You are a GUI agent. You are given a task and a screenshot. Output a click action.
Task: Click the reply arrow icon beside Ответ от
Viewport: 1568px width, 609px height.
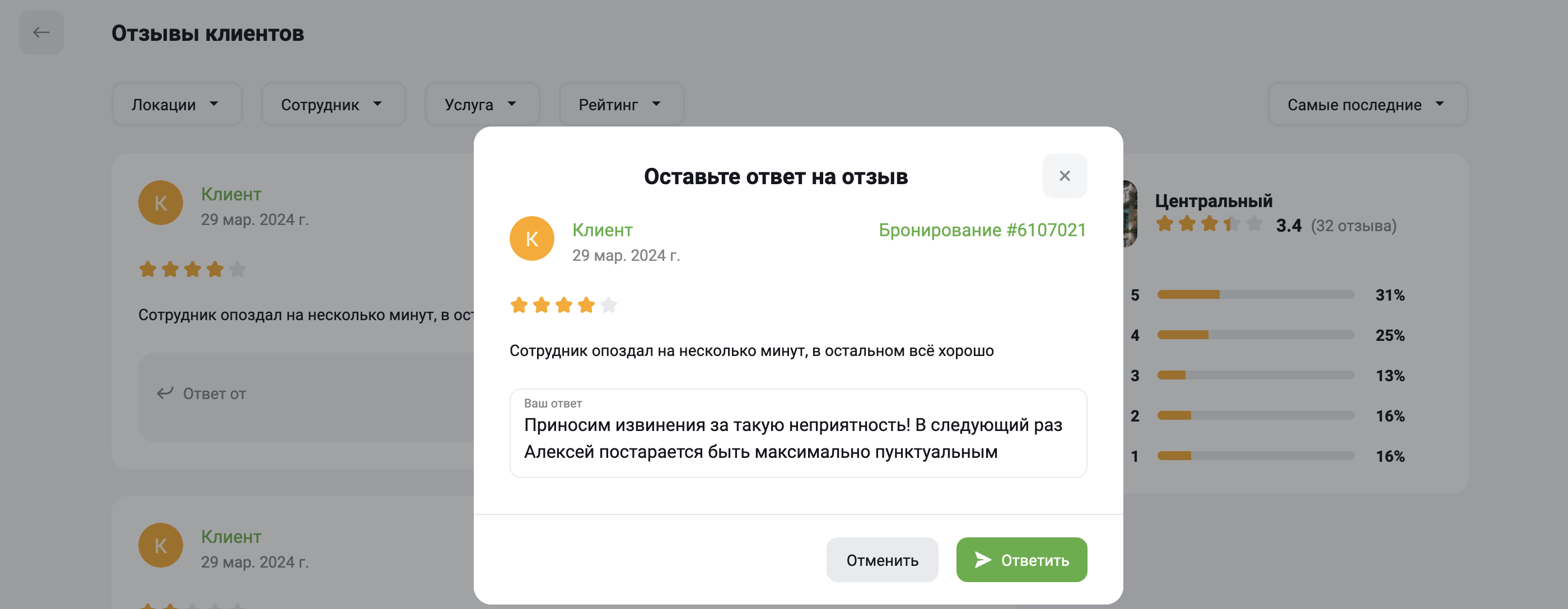click(165, 393)
